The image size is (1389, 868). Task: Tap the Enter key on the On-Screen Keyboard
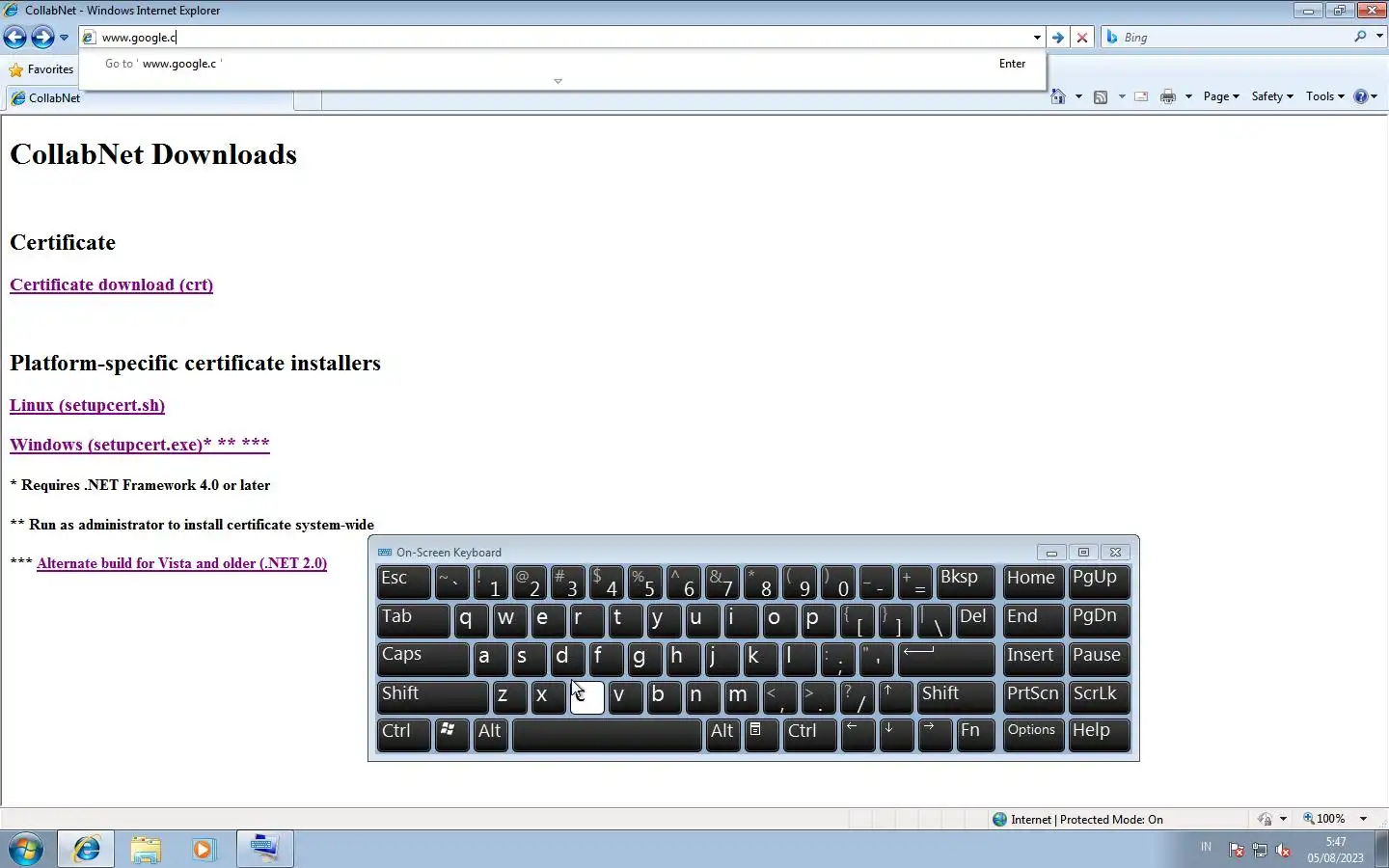click(x=946, y=659)
